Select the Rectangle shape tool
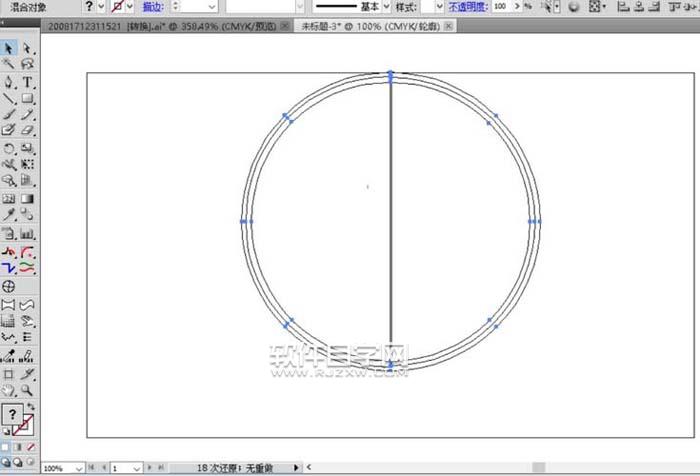 click(27, 98)
